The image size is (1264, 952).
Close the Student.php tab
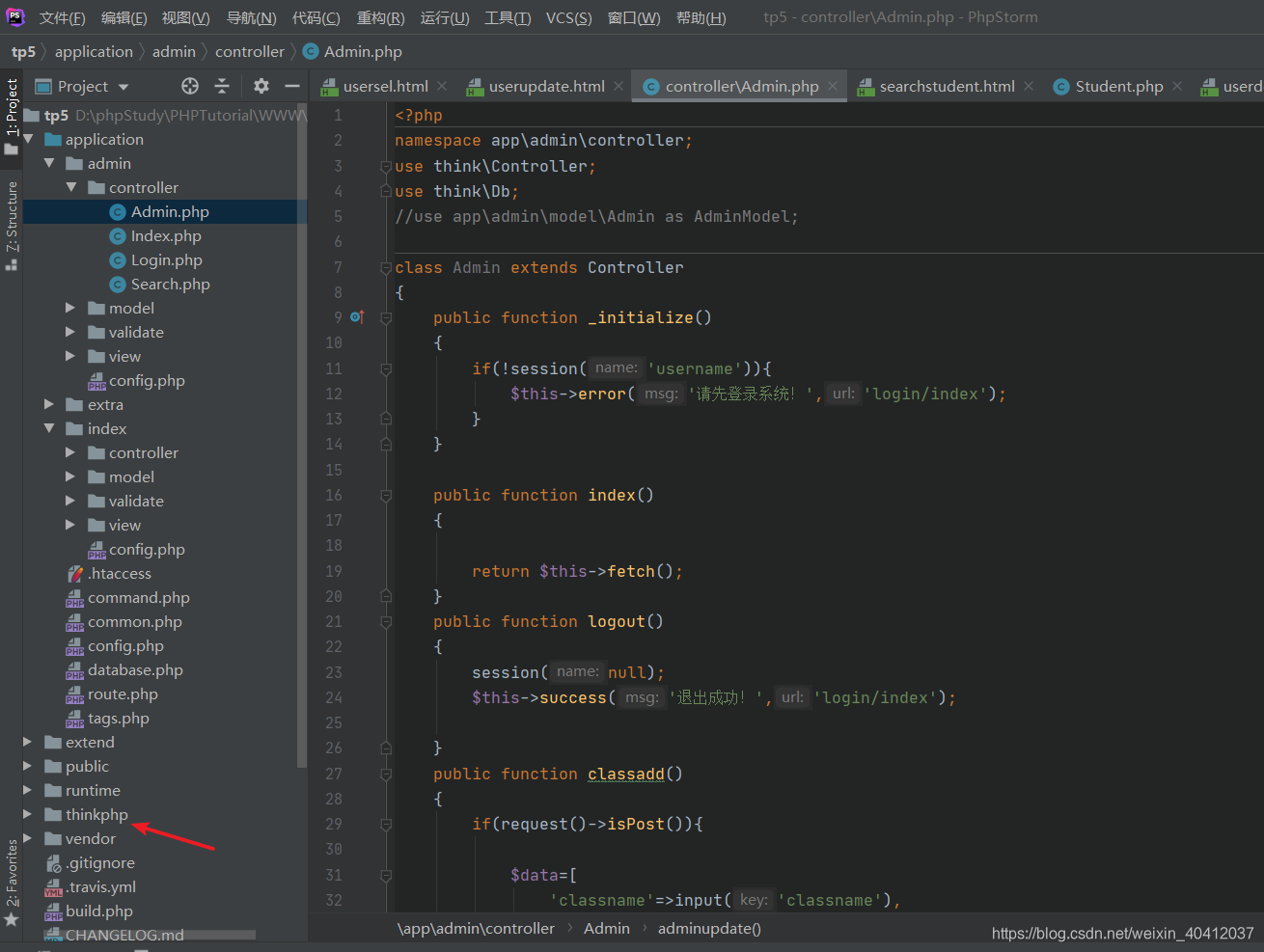(x=1177, y=86)
